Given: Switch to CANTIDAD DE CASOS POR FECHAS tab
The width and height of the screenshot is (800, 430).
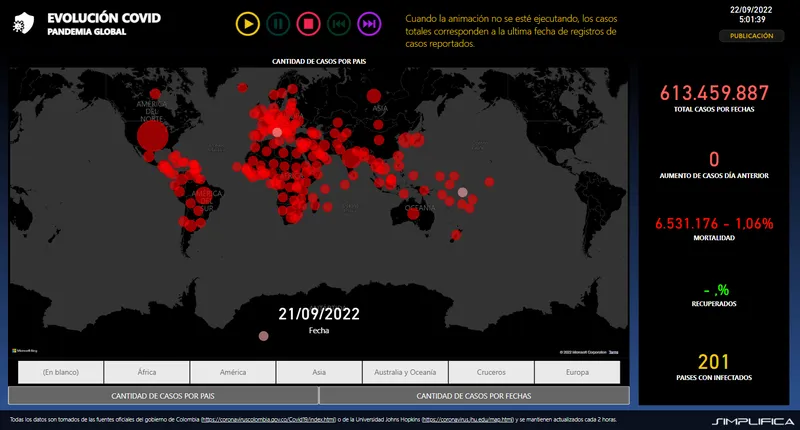Looking at the screenshot, I should pos(474,396).
